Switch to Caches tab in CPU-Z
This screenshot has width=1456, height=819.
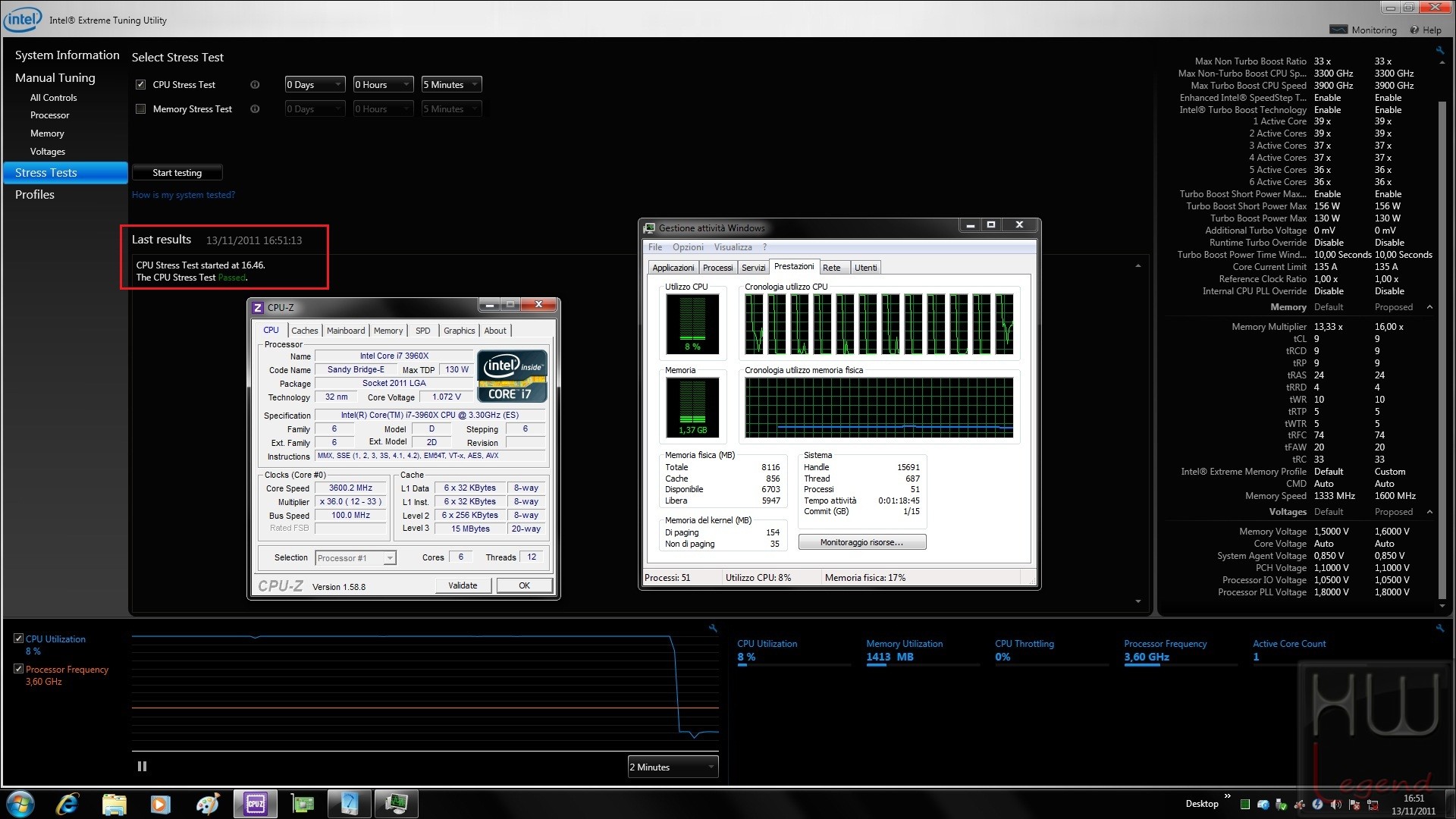pyautogui.click(x=304, y=331)
